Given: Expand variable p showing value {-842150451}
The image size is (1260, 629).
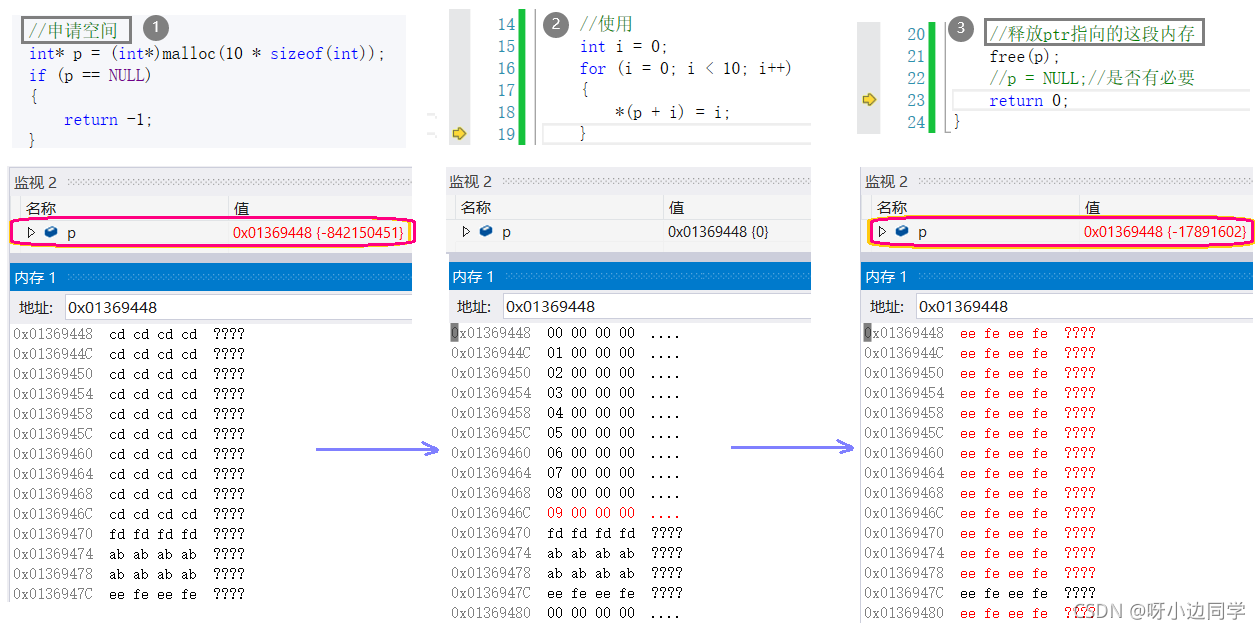Looking at the screenshot, I should [x=32, y=232].
